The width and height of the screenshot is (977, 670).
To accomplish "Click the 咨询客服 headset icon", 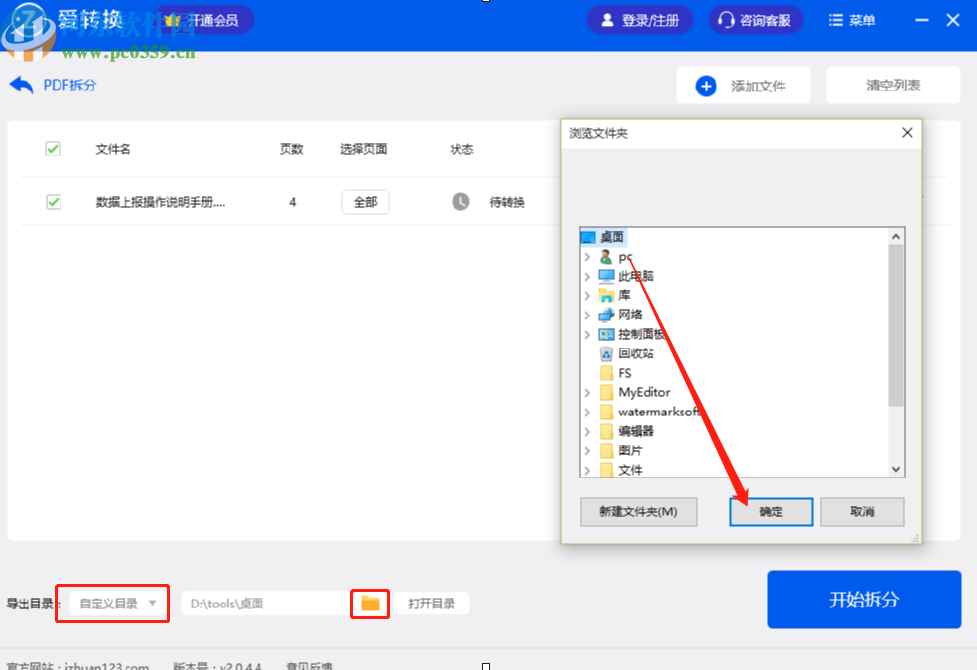I will click(727, 19).
